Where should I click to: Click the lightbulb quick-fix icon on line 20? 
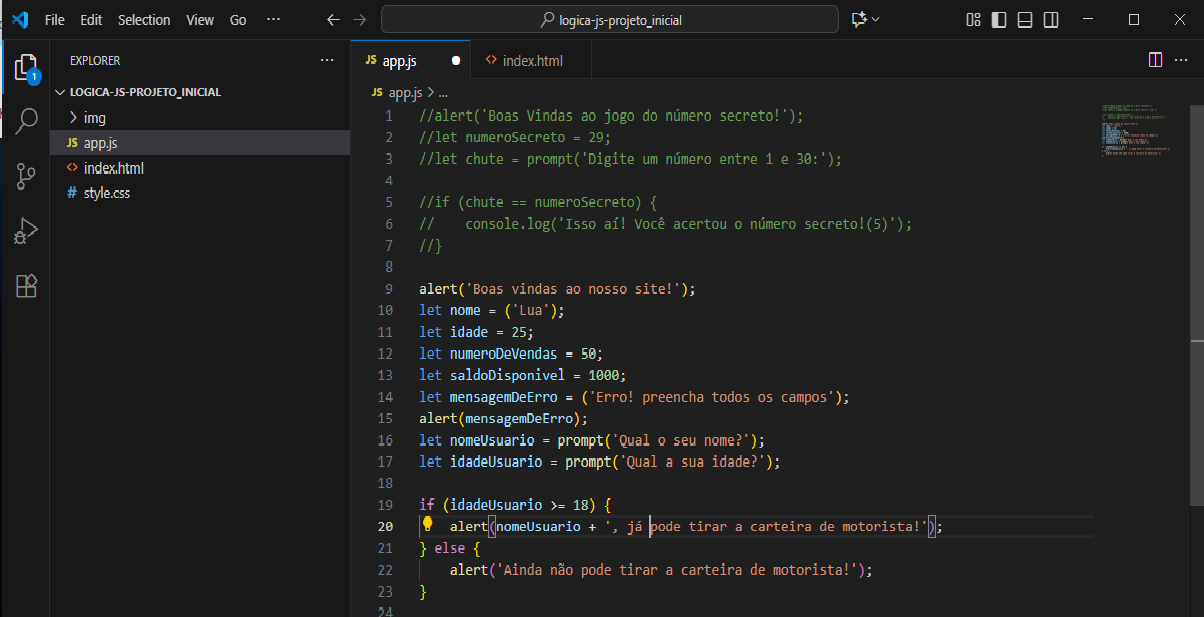point(427,524)
